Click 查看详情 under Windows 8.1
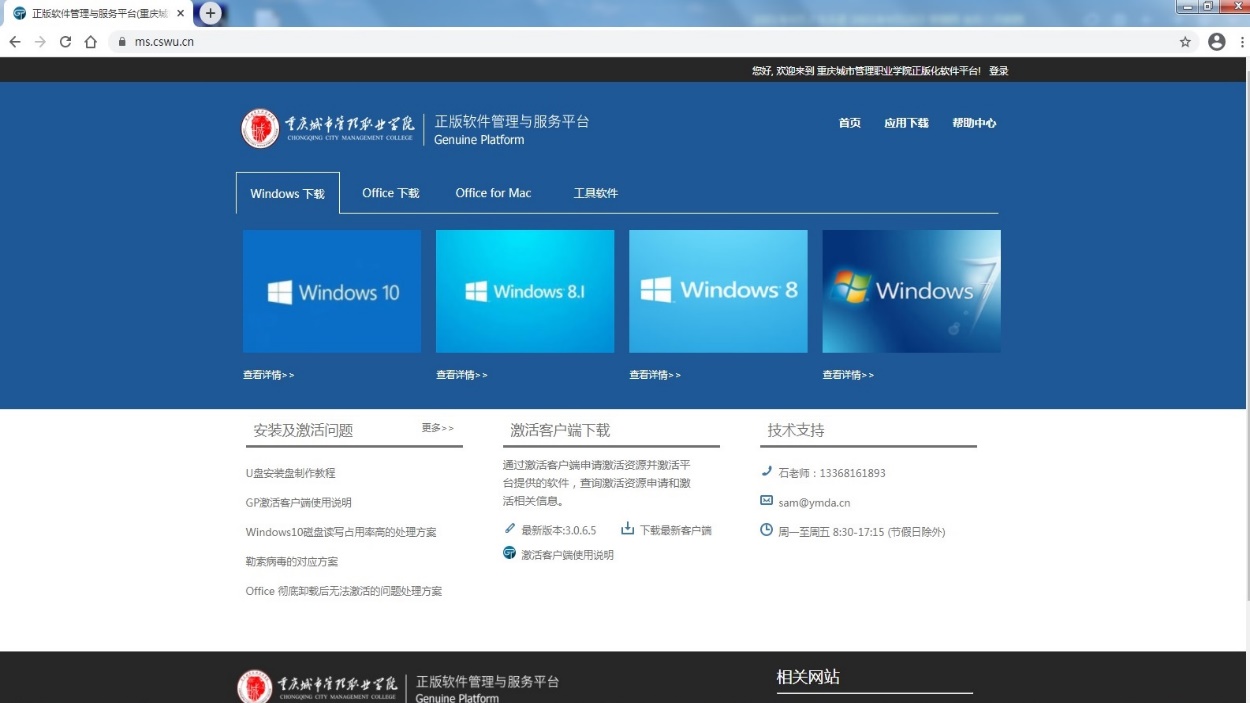 pyautogui.click(x=462, y=375)
